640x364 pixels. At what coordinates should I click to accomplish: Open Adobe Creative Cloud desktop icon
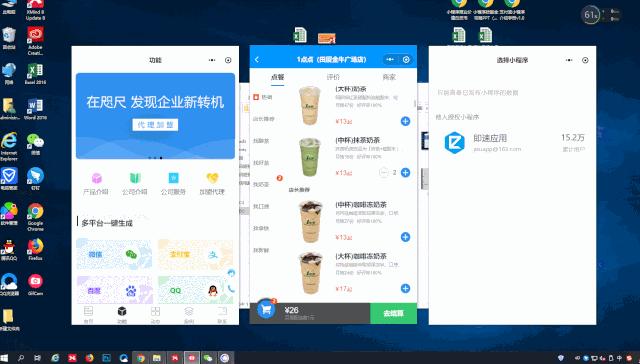coord(36,41)
